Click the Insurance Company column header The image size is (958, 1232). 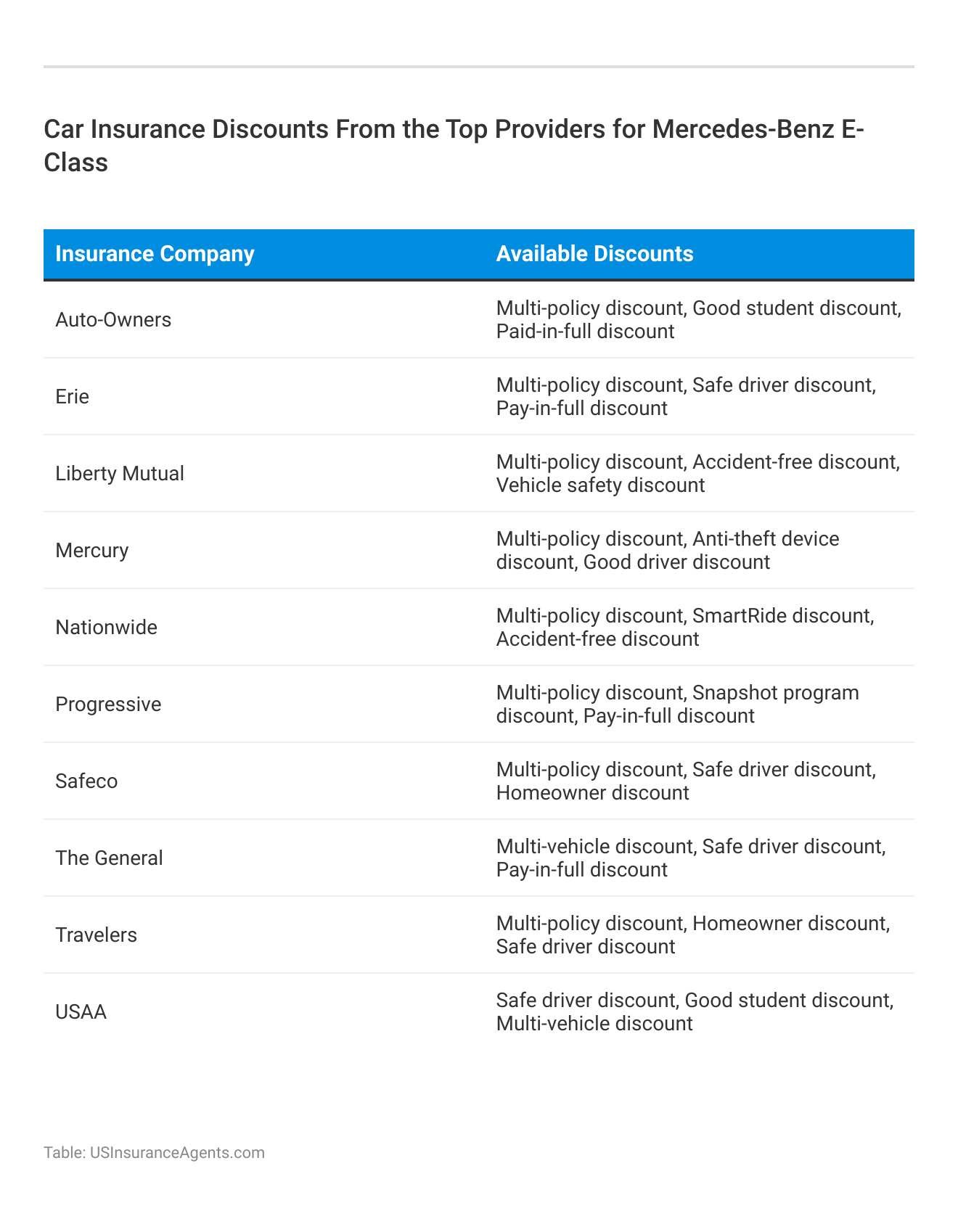coord(155,254)
